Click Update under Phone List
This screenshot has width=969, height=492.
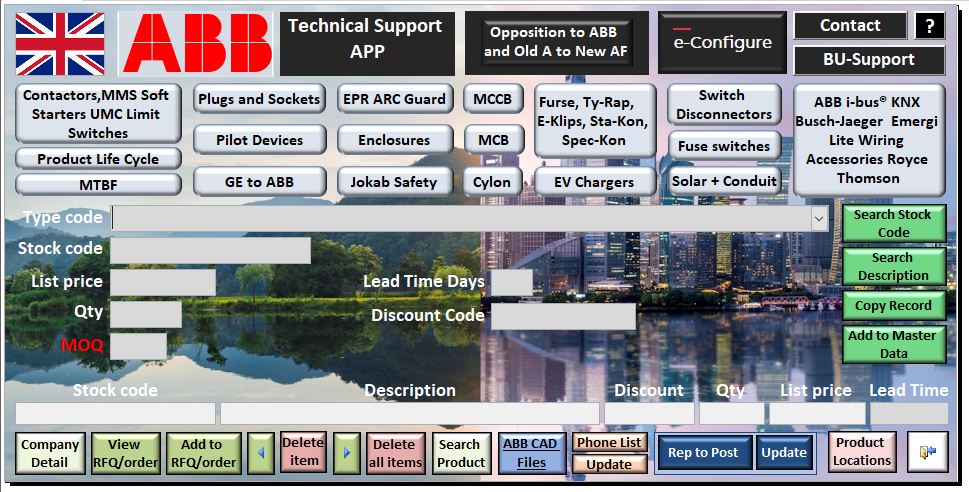point(609,464)
